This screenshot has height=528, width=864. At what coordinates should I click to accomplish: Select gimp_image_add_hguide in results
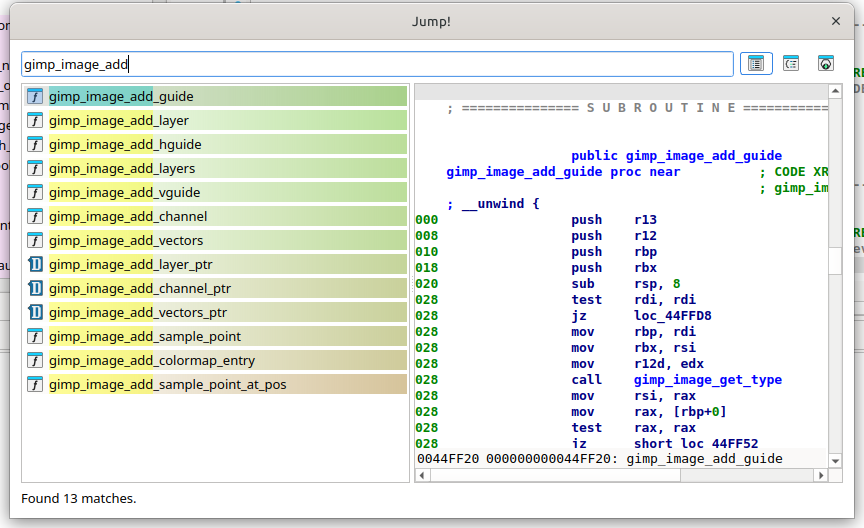[x=216, y=144]
